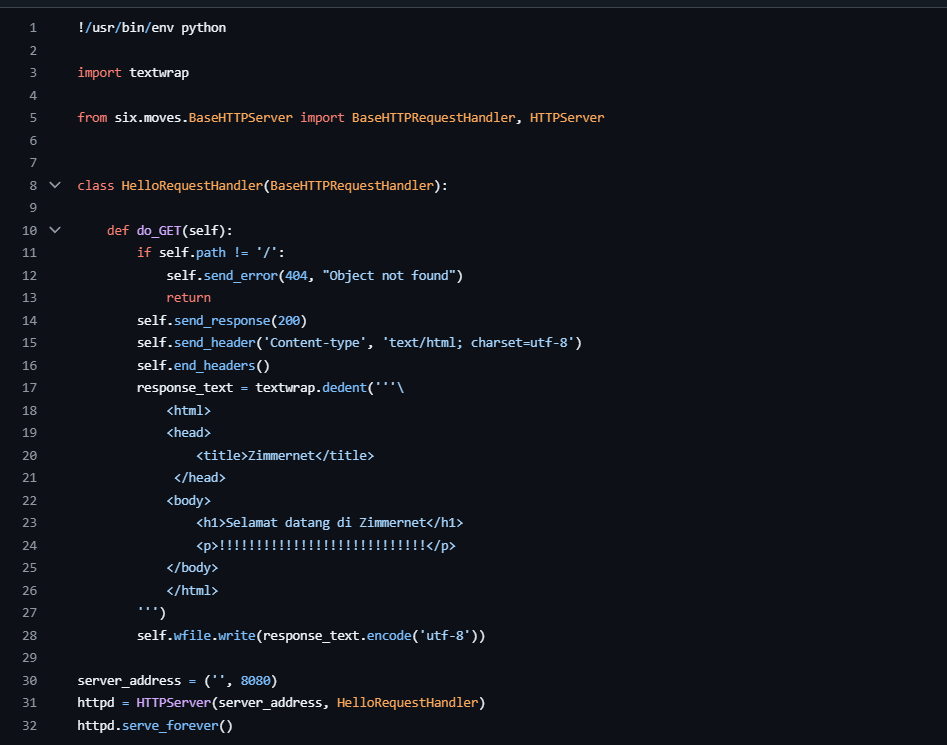Select line number 20
This screenshot has height=745, width=947.
point(30,455)
